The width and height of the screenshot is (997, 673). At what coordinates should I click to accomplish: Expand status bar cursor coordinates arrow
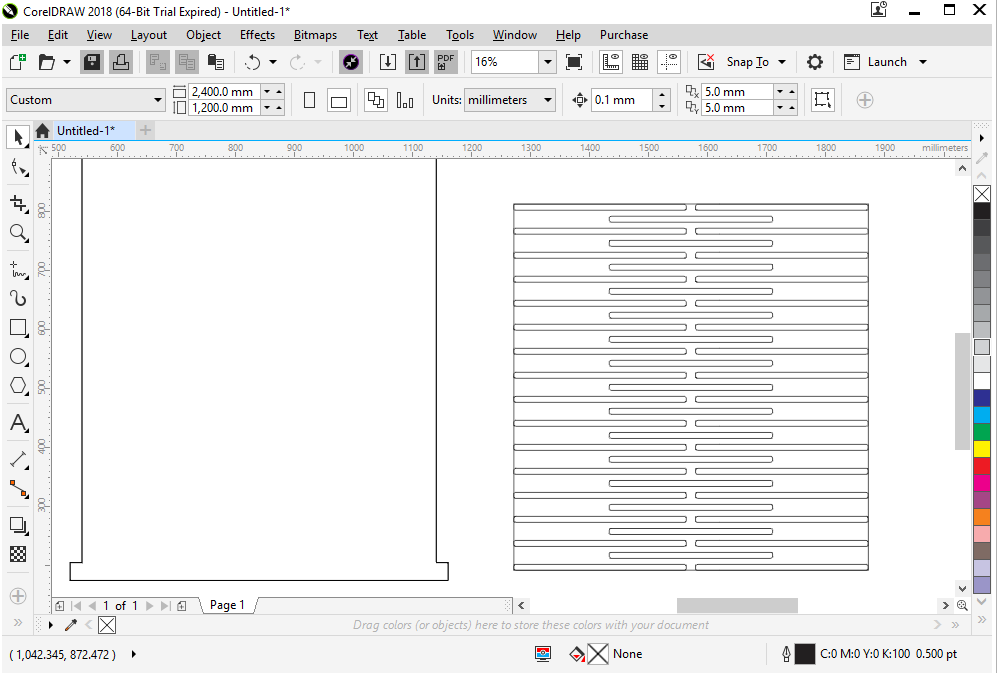[134, 654]
